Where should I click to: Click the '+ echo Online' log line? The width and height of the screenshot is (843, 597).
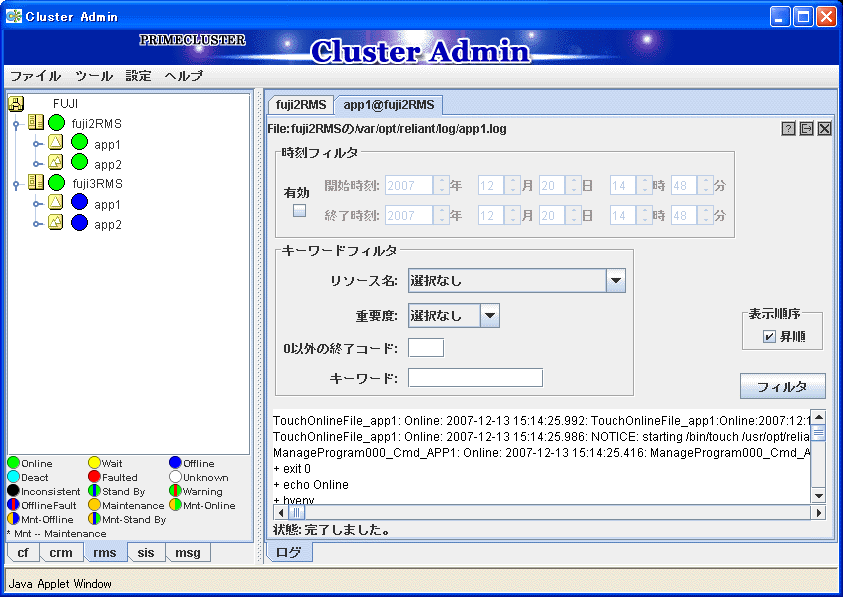[311, 485]
